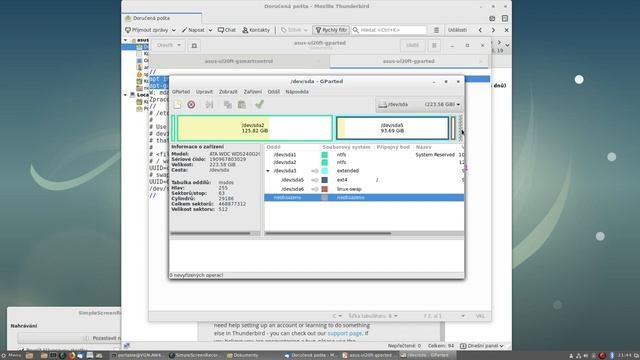The width and height of the screenshot is (640, 360).
Task: Click the new partition icon in GParted
Action: click(178, 104)
